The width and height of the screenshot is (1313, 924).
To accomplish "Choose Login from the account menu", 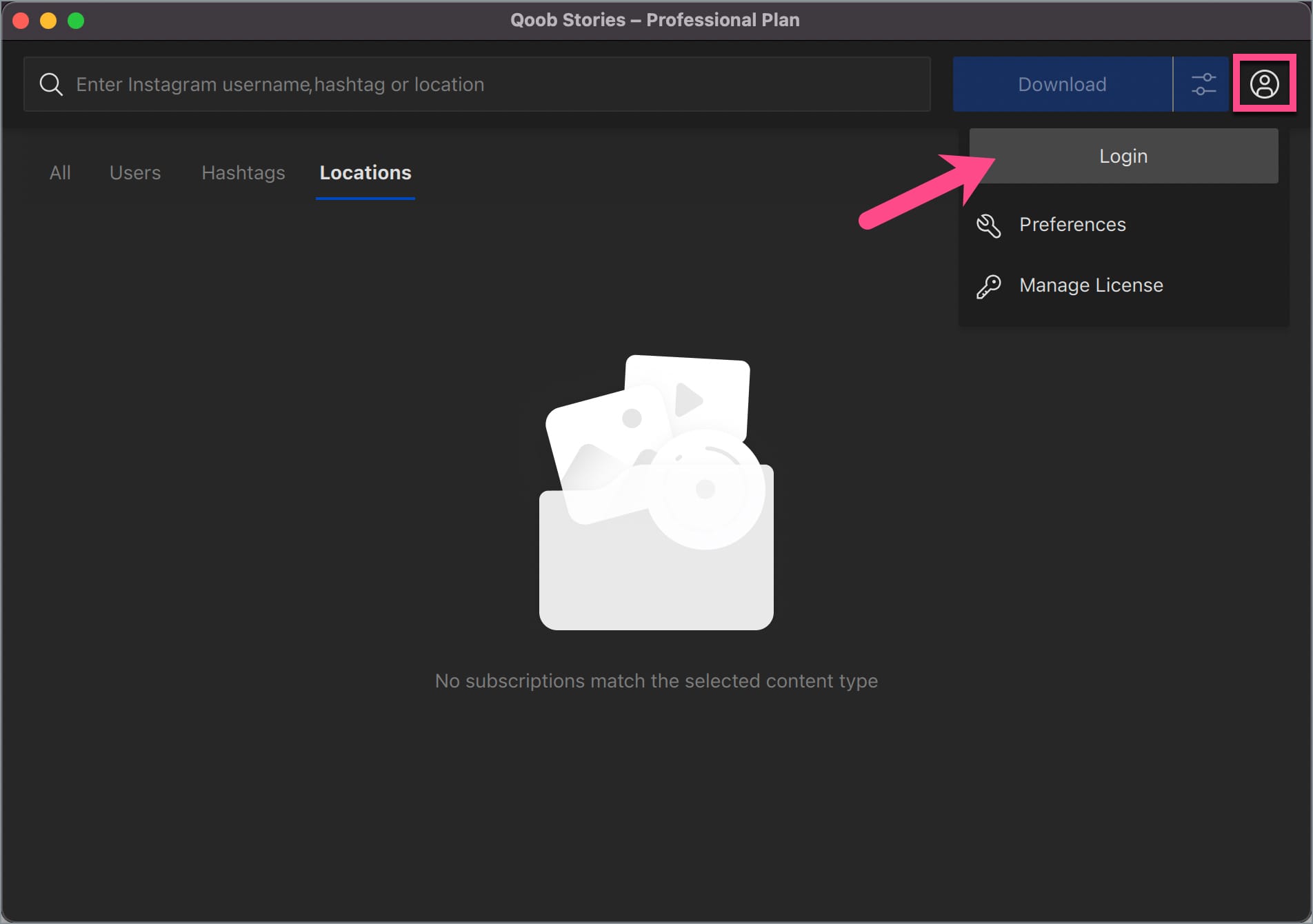I will point(1123,156).
